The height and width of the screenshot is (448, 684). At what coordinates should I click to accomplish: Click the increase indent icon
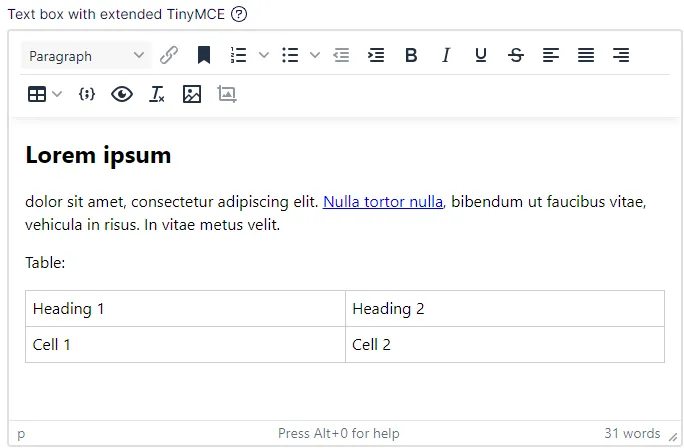point(376,55)
